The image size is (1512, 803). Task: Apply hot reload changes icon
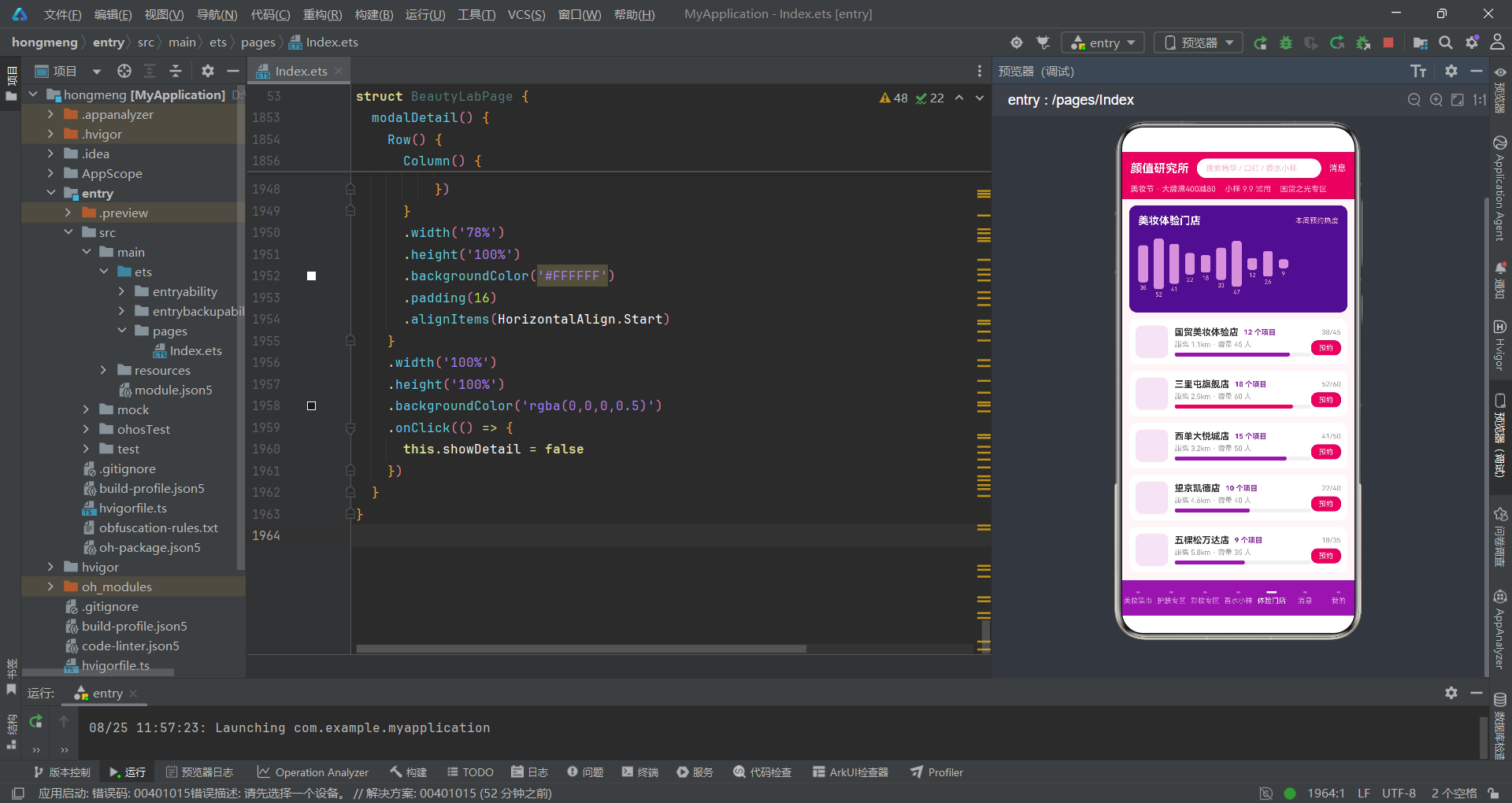pyautogui.click(x=1337, y=43)
